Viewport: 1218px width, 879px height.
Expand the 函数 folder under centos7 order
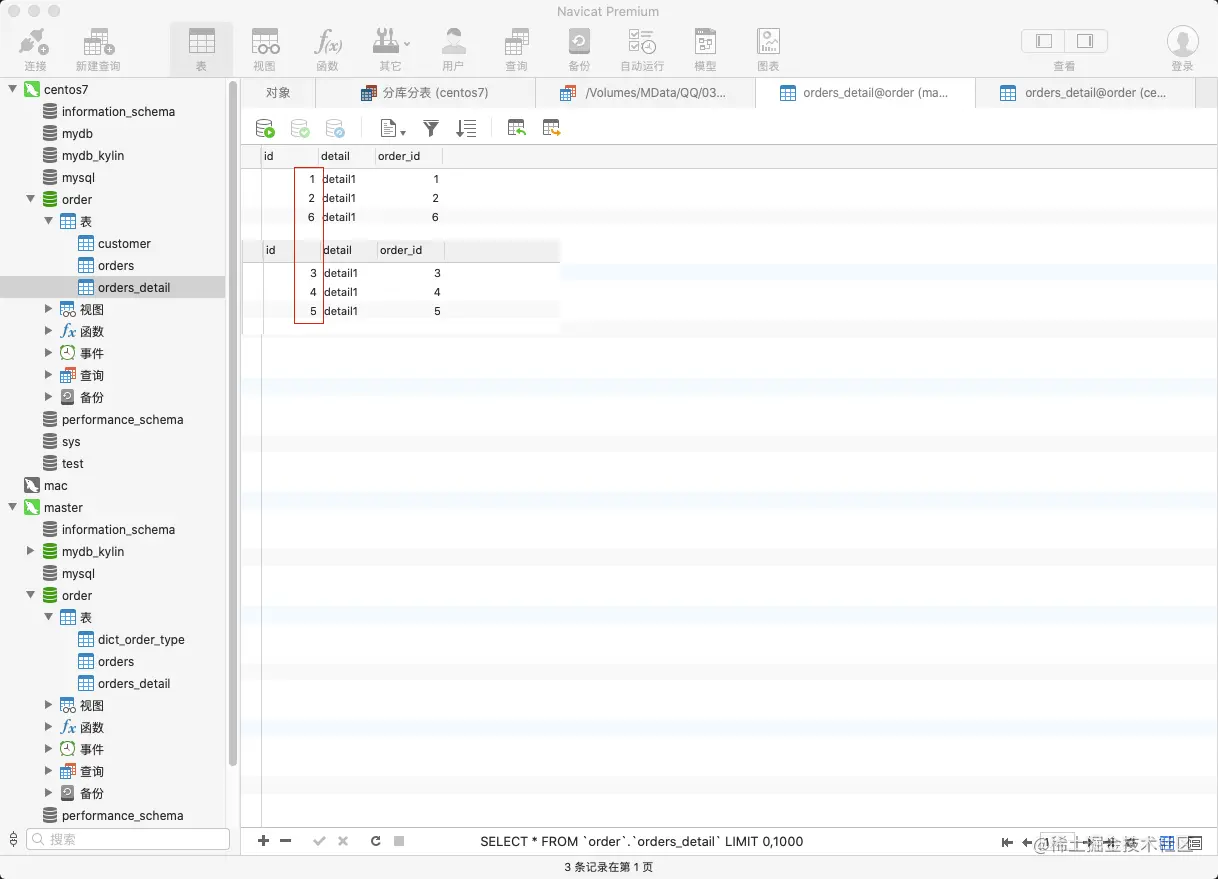pos(48,331)
